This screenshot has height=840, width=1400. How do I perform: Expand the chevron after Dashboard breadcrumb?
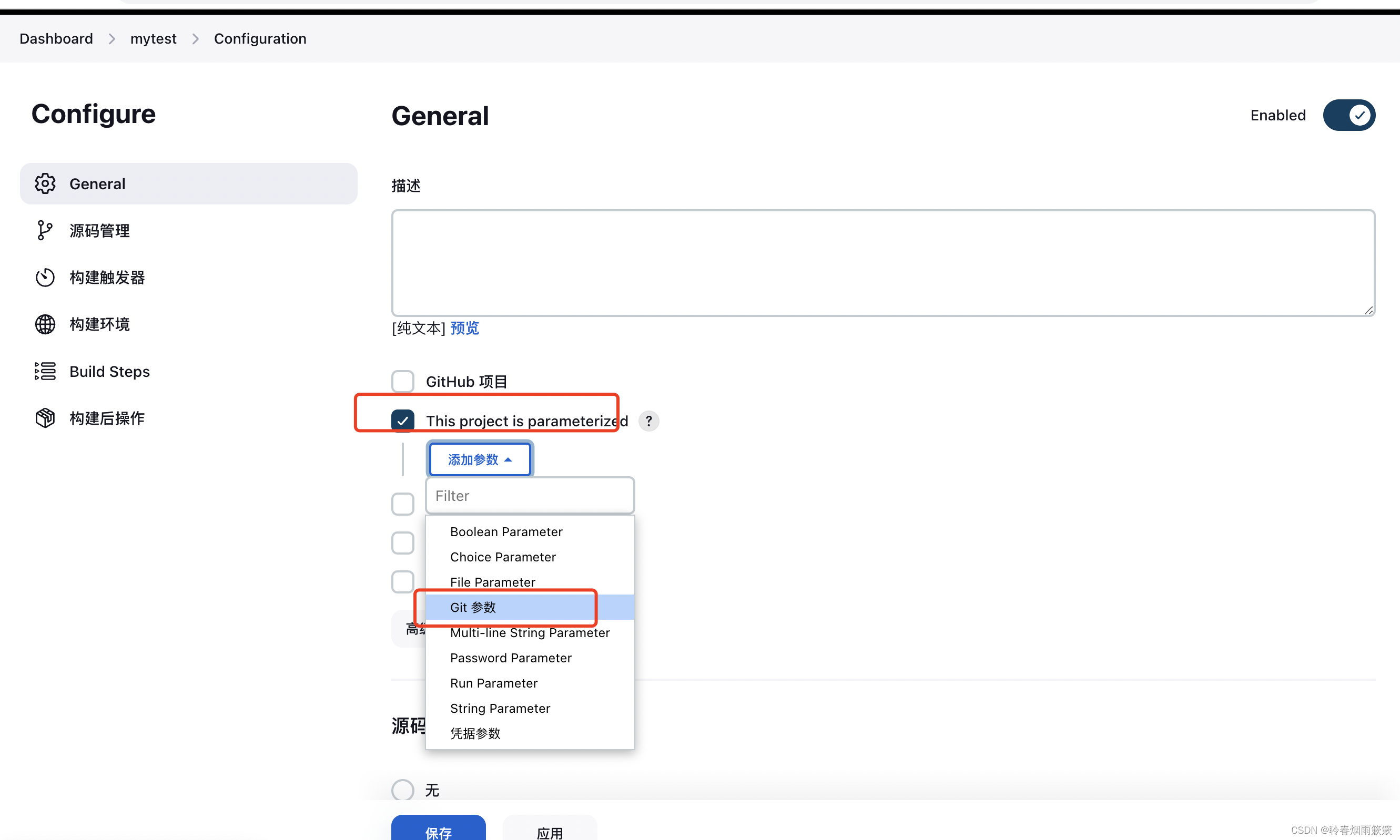pyautogui.click(x=111, y=38)
